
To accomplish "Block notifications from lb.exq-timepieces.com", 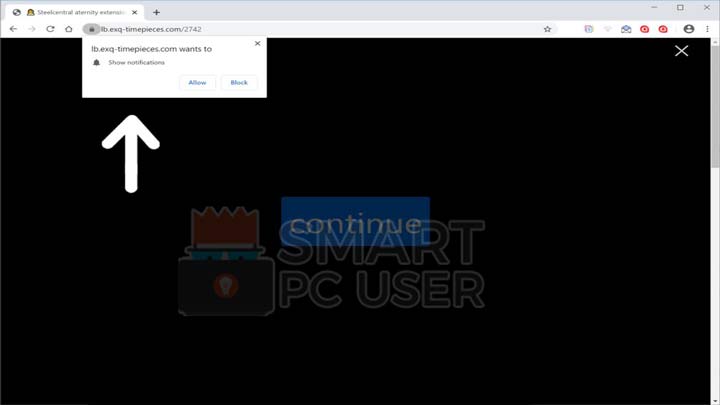I will (239, 83).
